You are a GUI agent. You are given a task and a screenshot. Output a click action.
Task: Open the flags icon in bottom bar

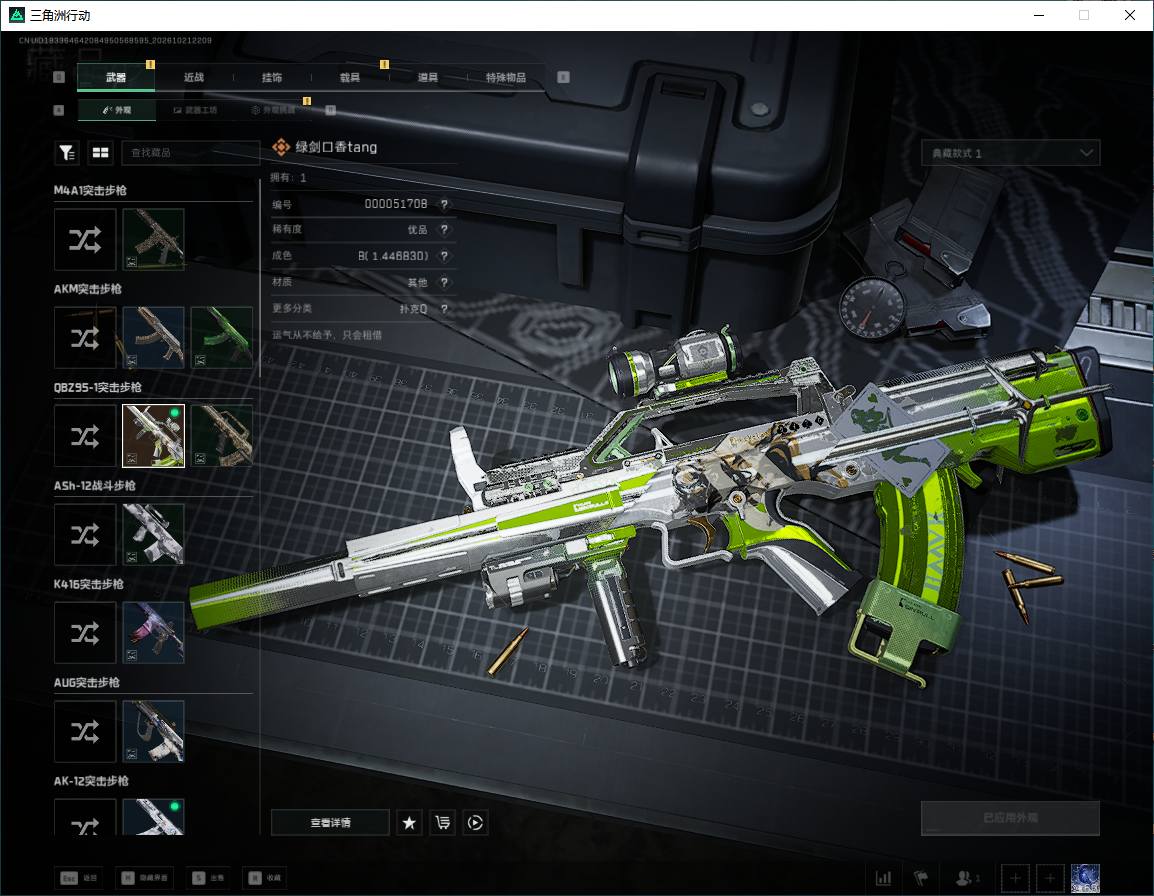(x=921, y=878)
